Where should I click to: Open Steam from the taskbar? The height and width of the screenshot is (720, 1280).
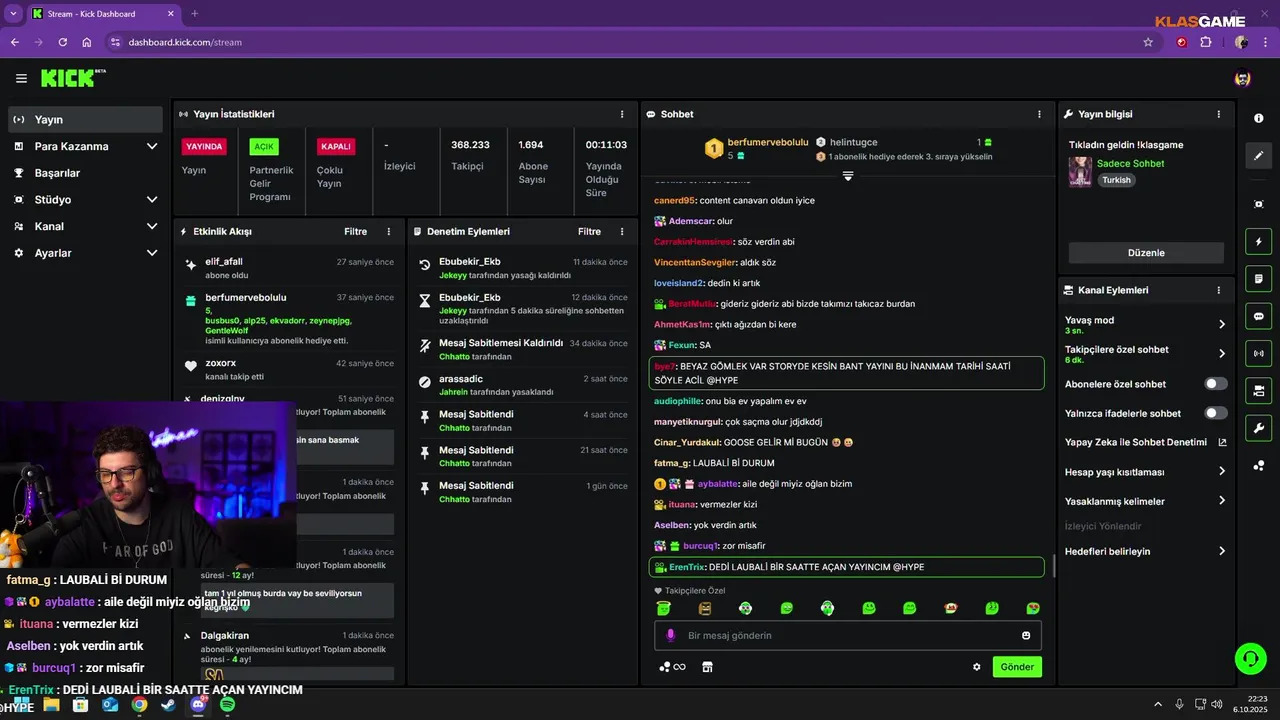(x=168, y=705)
